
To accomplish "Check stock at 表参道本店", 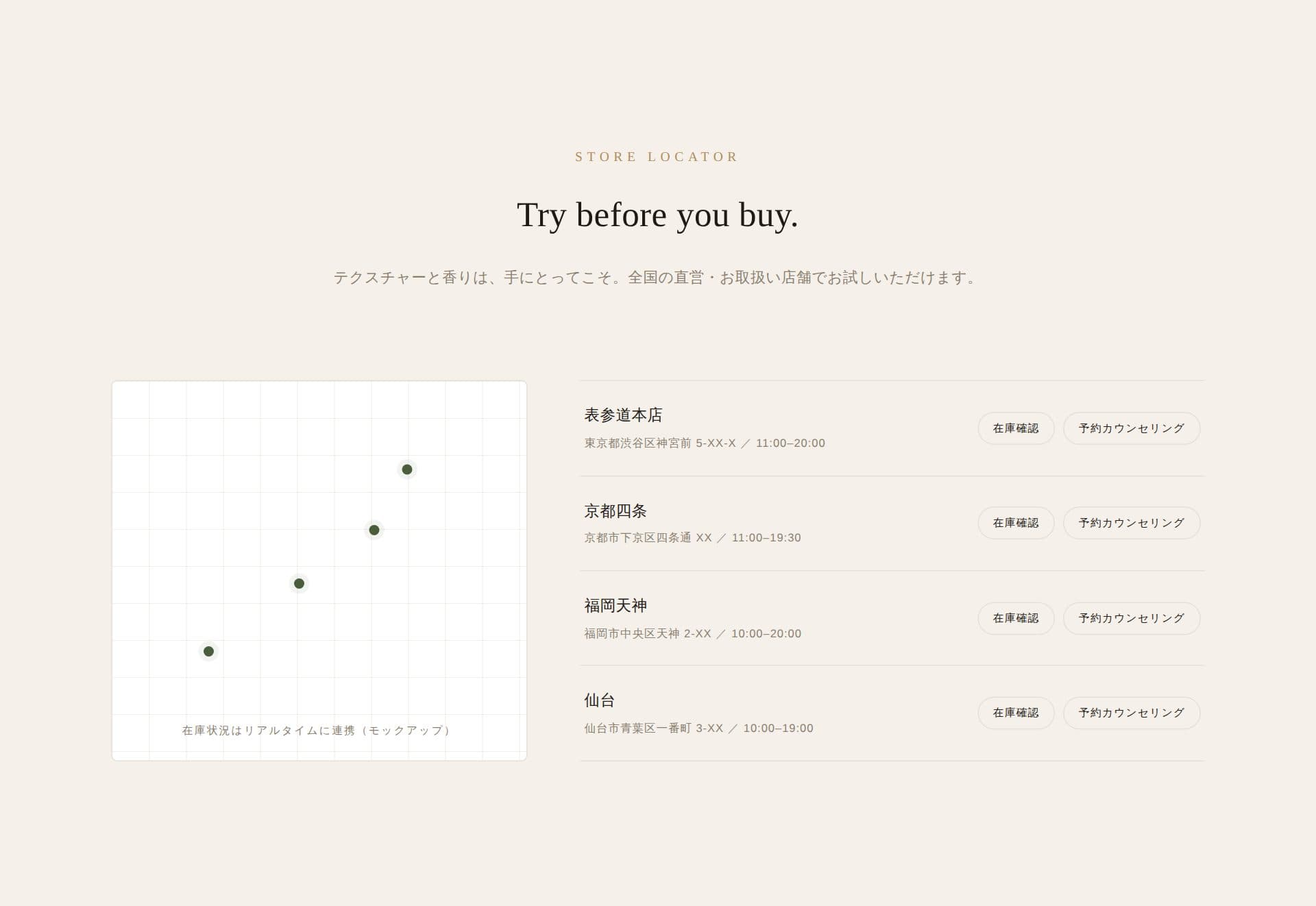I will tap(1015, 428).
